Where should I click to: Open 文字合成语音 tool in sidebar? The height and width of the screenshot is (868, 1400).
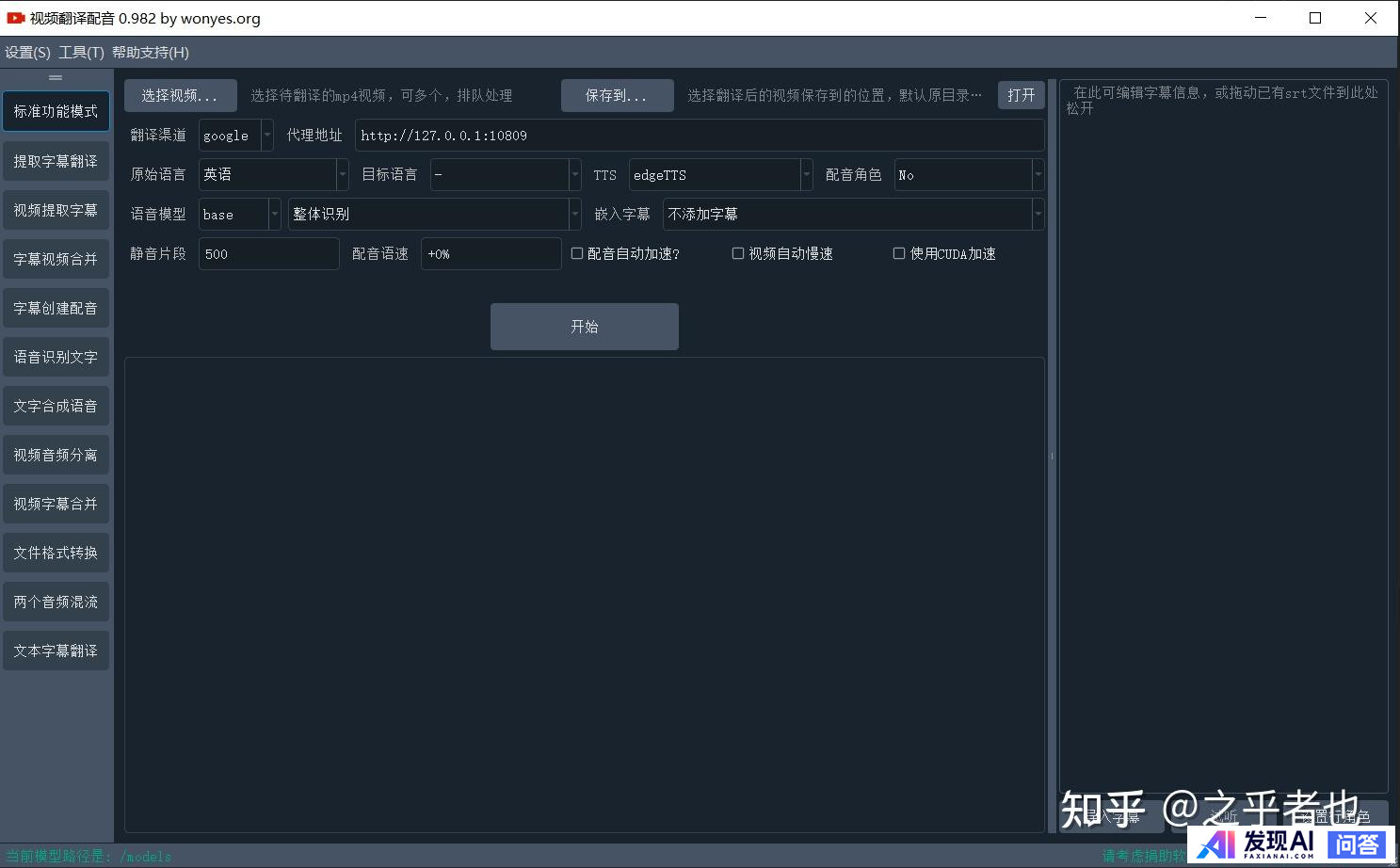56,406
